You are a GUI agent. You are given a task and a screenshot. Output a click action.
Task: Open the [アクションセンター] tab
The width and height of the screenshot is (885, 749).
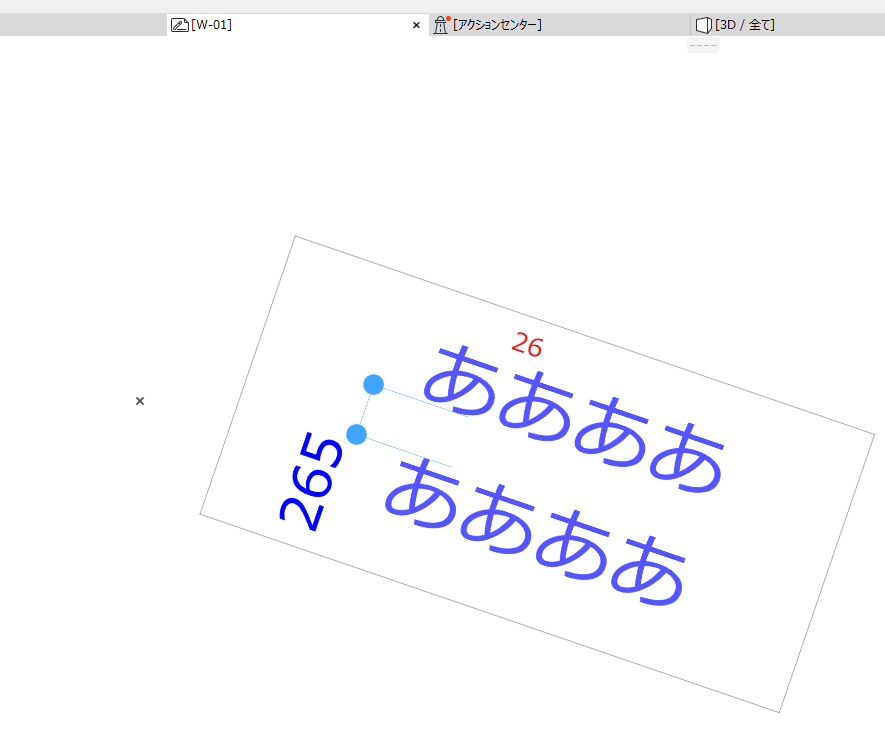pyautogui.click(x=560, y=25)
